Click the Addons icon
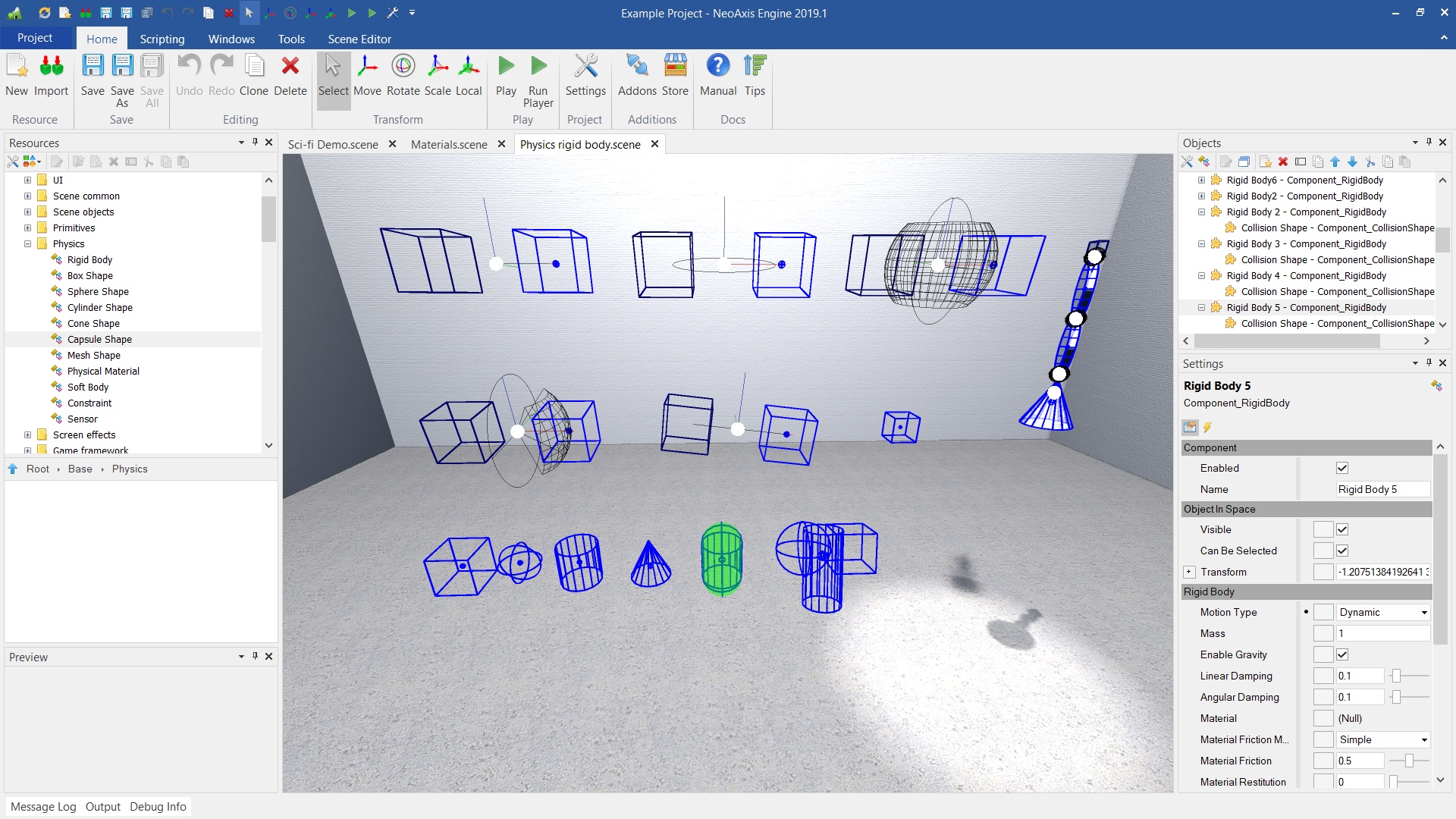This screenshot has height=819, width=1456. pyautogui.click(x=636, y=75)
